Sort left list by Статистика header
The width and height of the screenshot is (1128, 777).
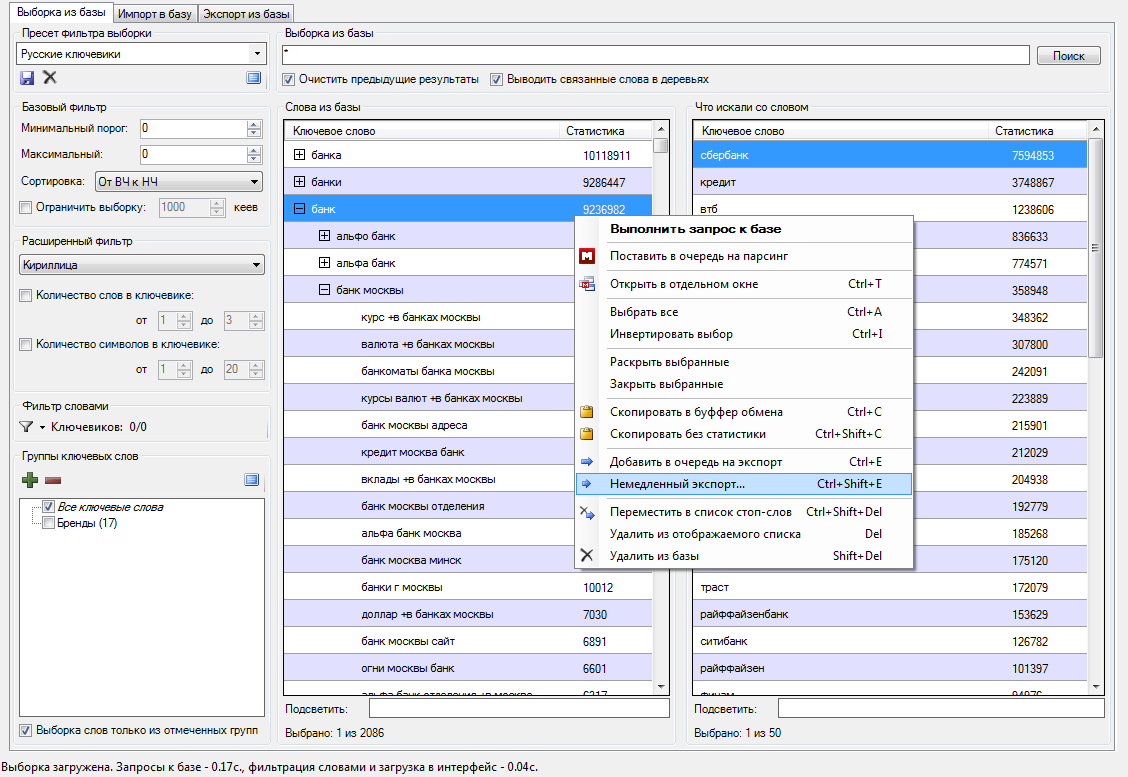pyautogui.click(x=605, y=131)
